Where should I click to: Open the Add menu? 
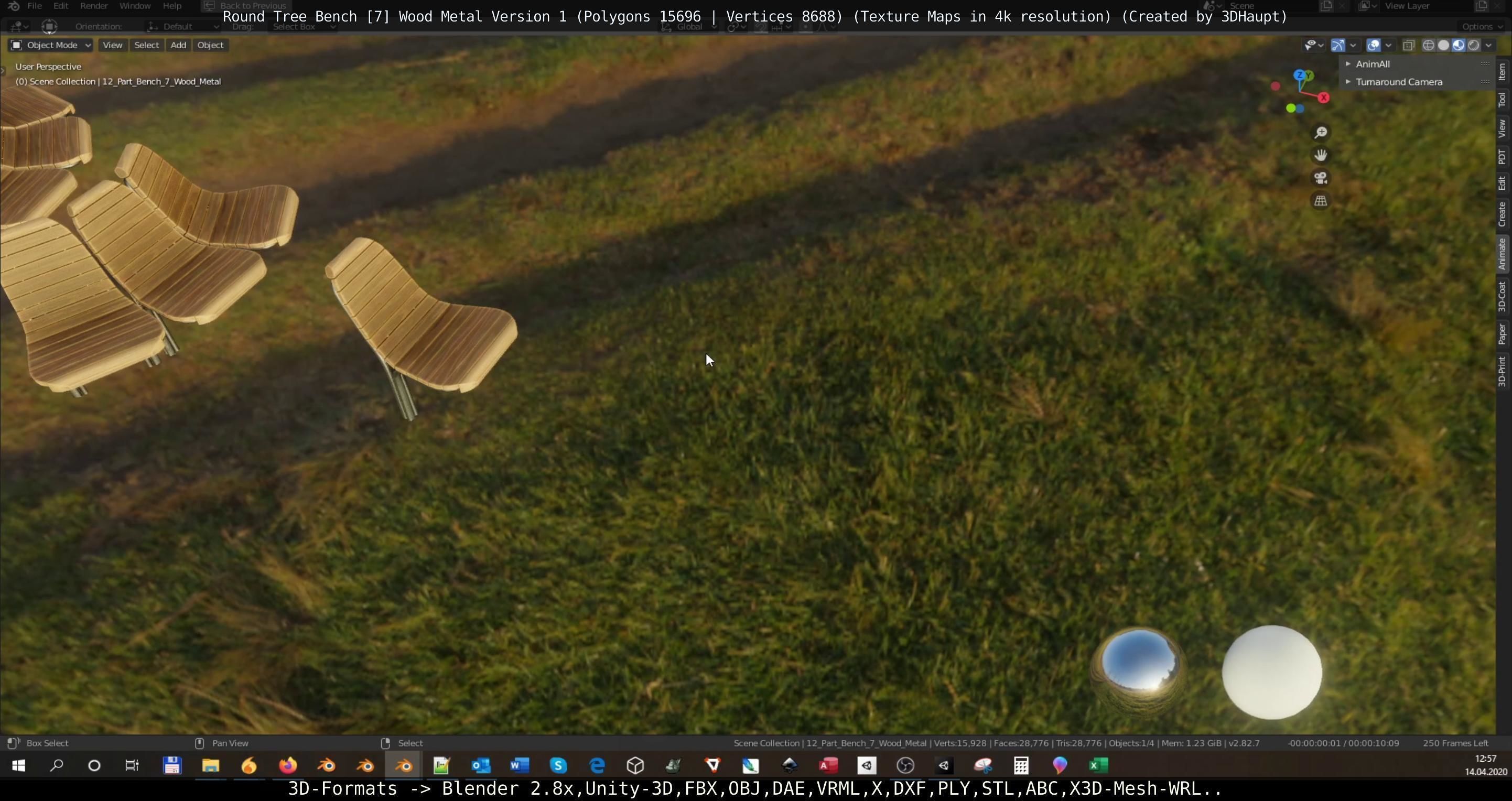tap(178, 45)
